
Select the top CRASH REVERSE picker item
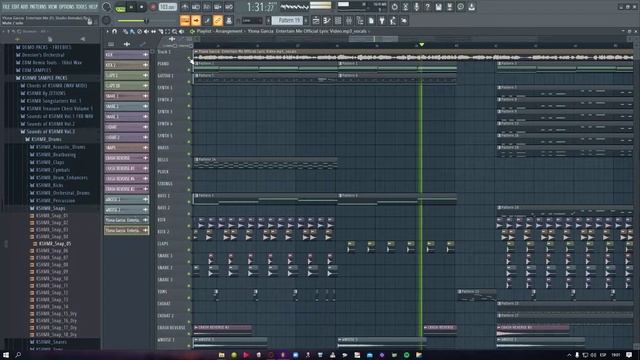pyautogui.click(x=127, y=158)
